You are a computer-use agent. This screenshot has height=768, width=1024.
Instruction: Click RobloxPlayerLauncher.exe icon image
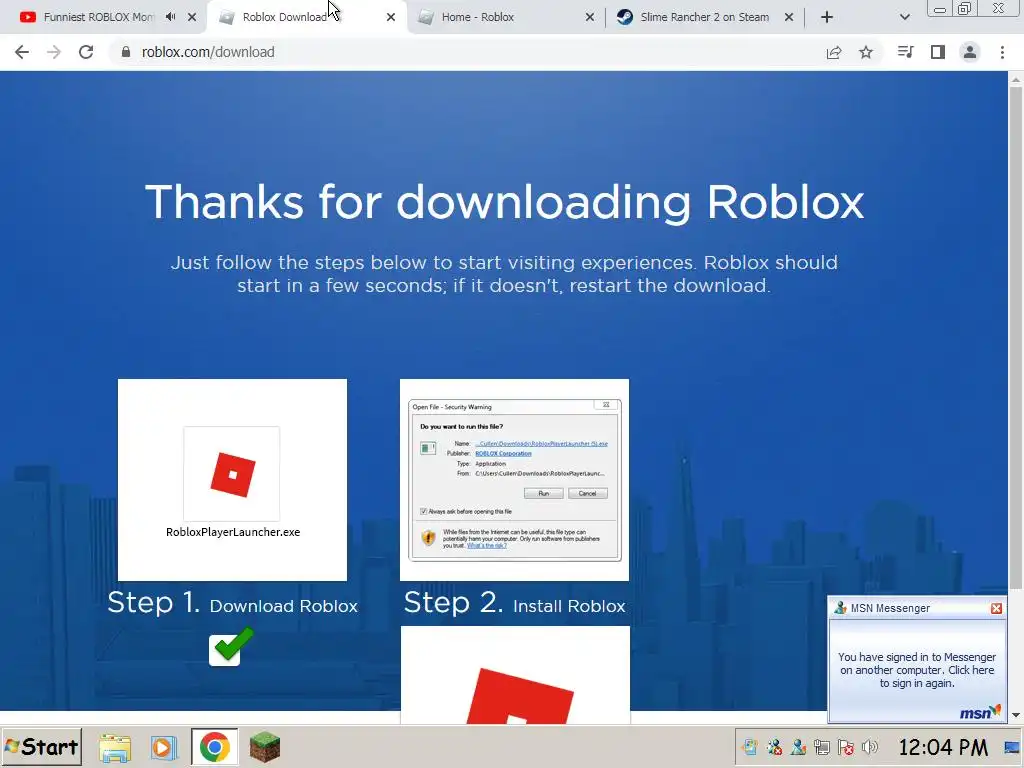(232, 474)
